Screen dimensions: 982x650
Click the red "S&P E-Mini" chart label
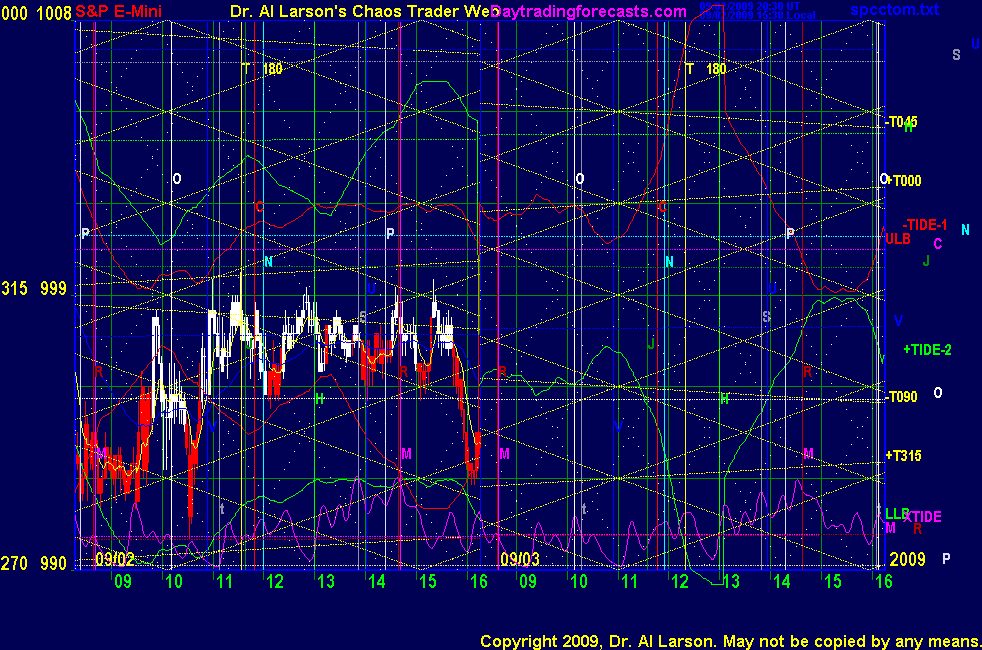(x=119, y=11)
